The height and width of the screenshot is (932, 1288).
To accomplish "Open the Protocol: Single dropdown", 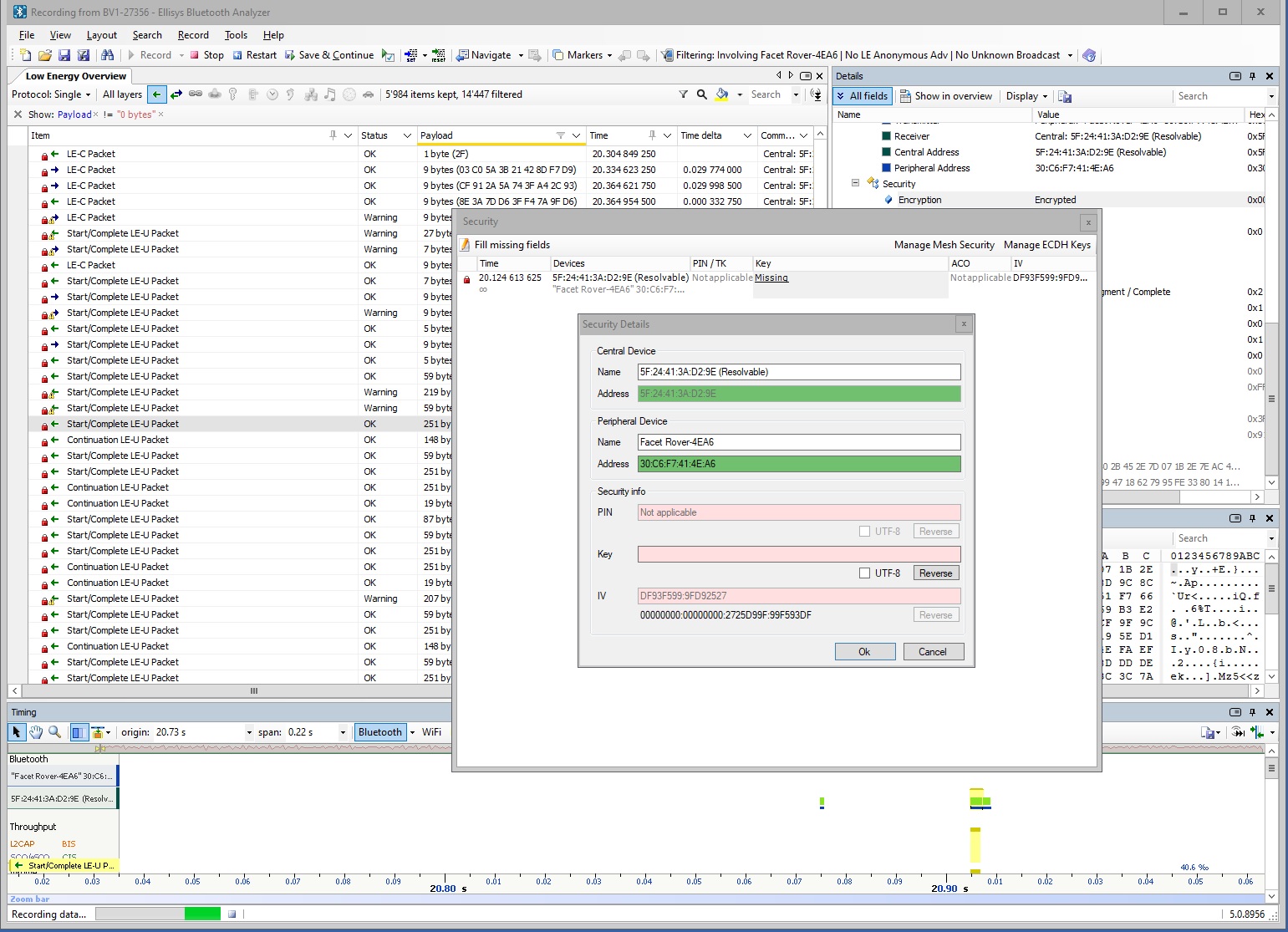I will [51, 94].
